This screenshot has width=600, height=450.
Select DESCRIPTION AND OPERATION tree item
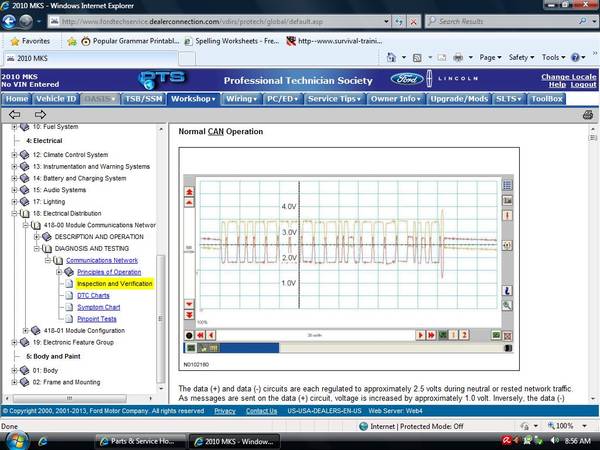point(99,237)
